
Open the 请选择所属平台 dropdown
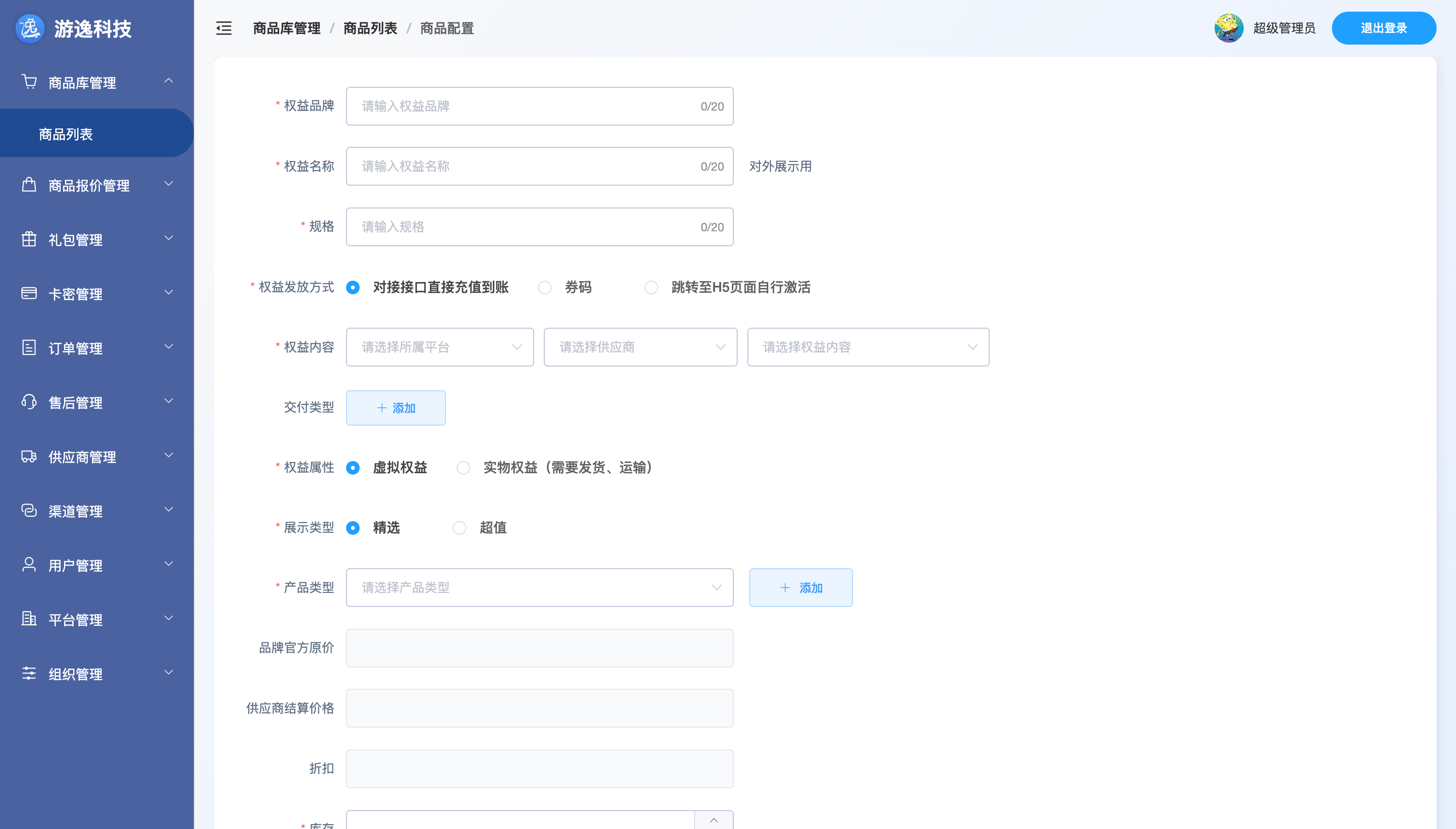[440, 347]
